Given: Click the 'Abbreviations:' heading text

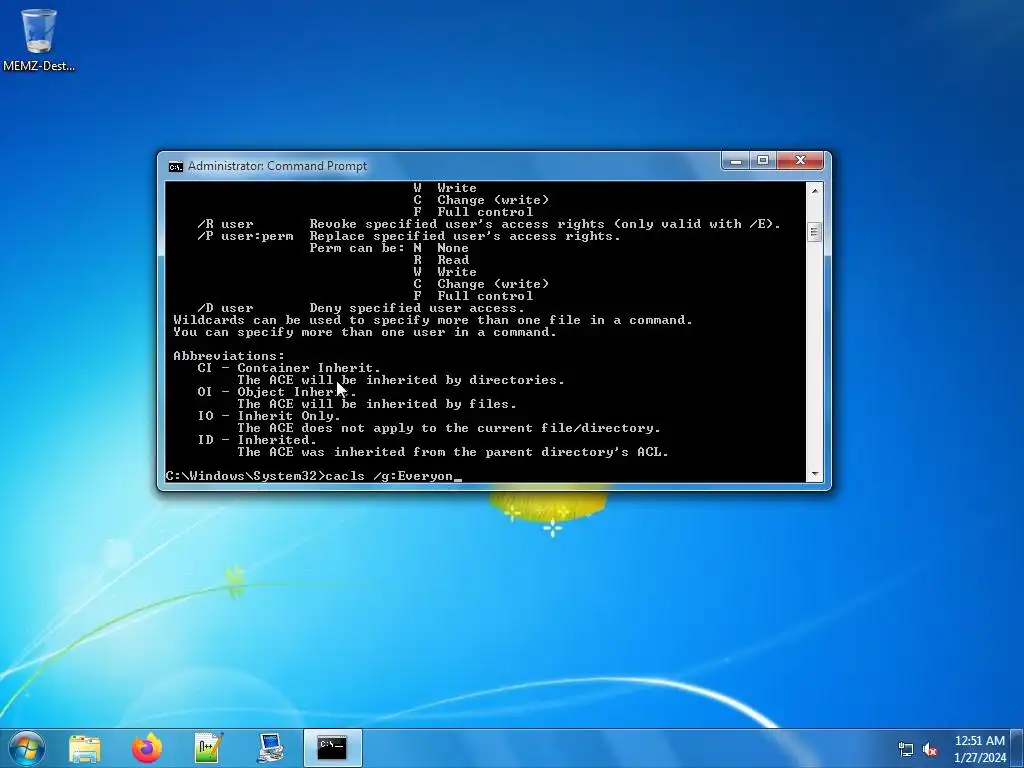Looking at the screenshot, I should (229, 356).
